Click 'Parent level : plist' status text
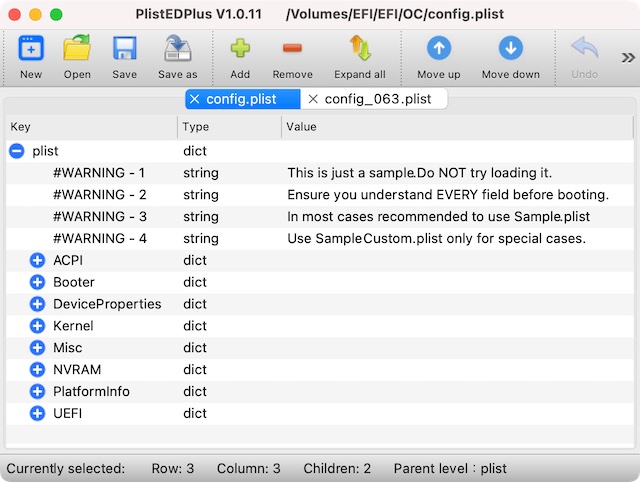 tap(450, 469)
